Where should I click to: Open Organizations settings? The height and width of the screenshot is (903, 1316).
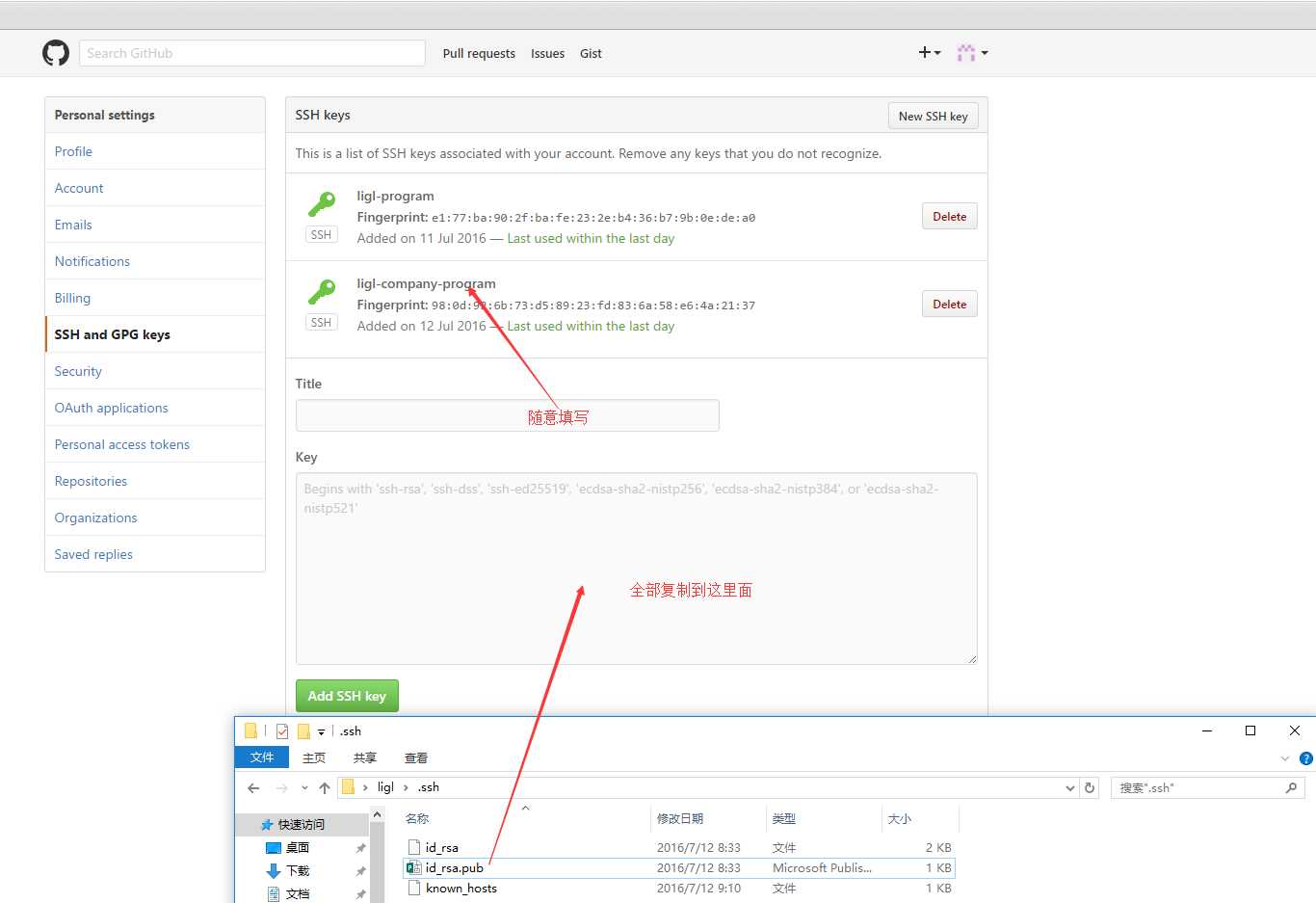(x=155, y=518)
